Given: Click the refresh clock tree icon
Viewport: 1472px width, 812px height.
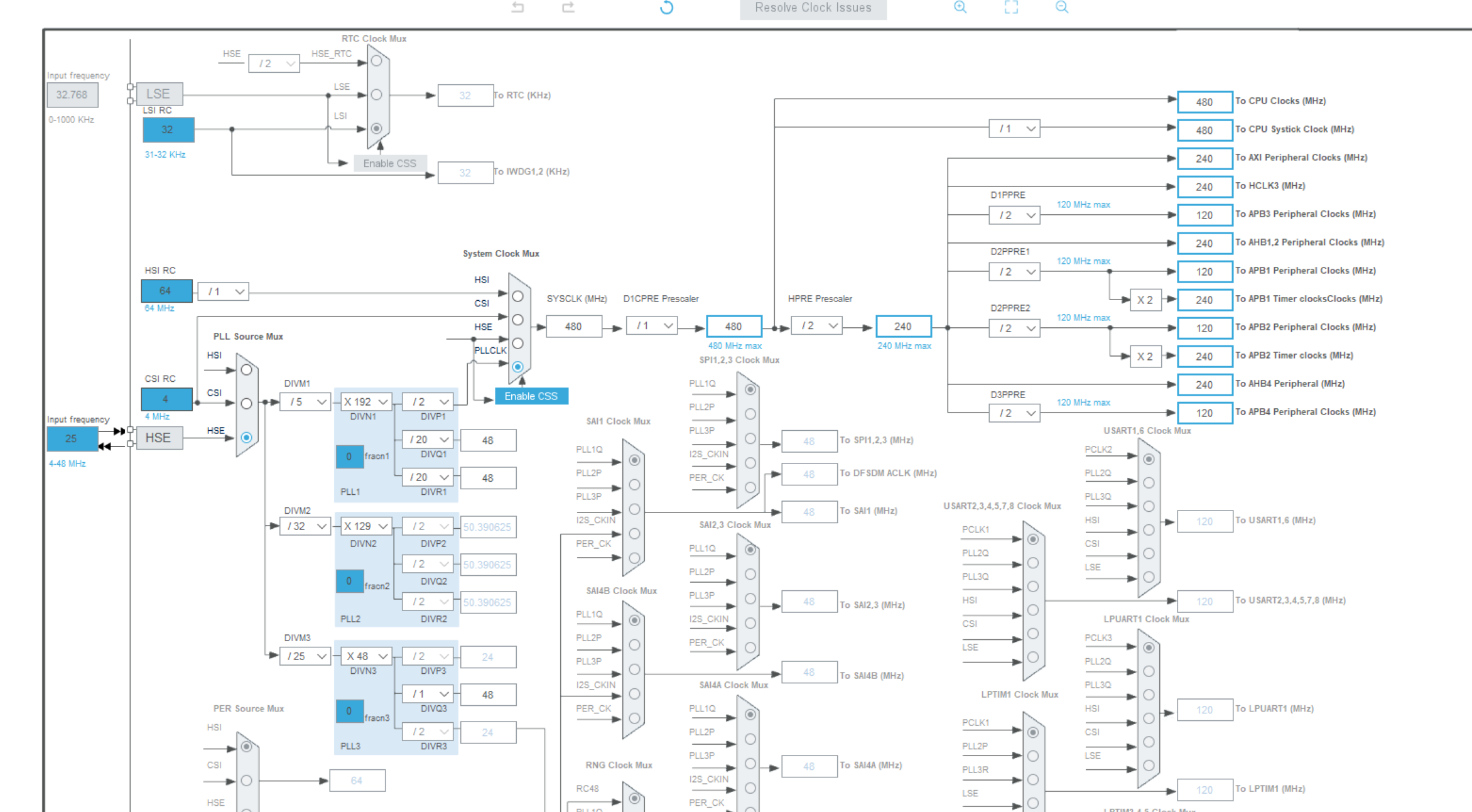Looking at the screenshot, I should click(667, 8).
